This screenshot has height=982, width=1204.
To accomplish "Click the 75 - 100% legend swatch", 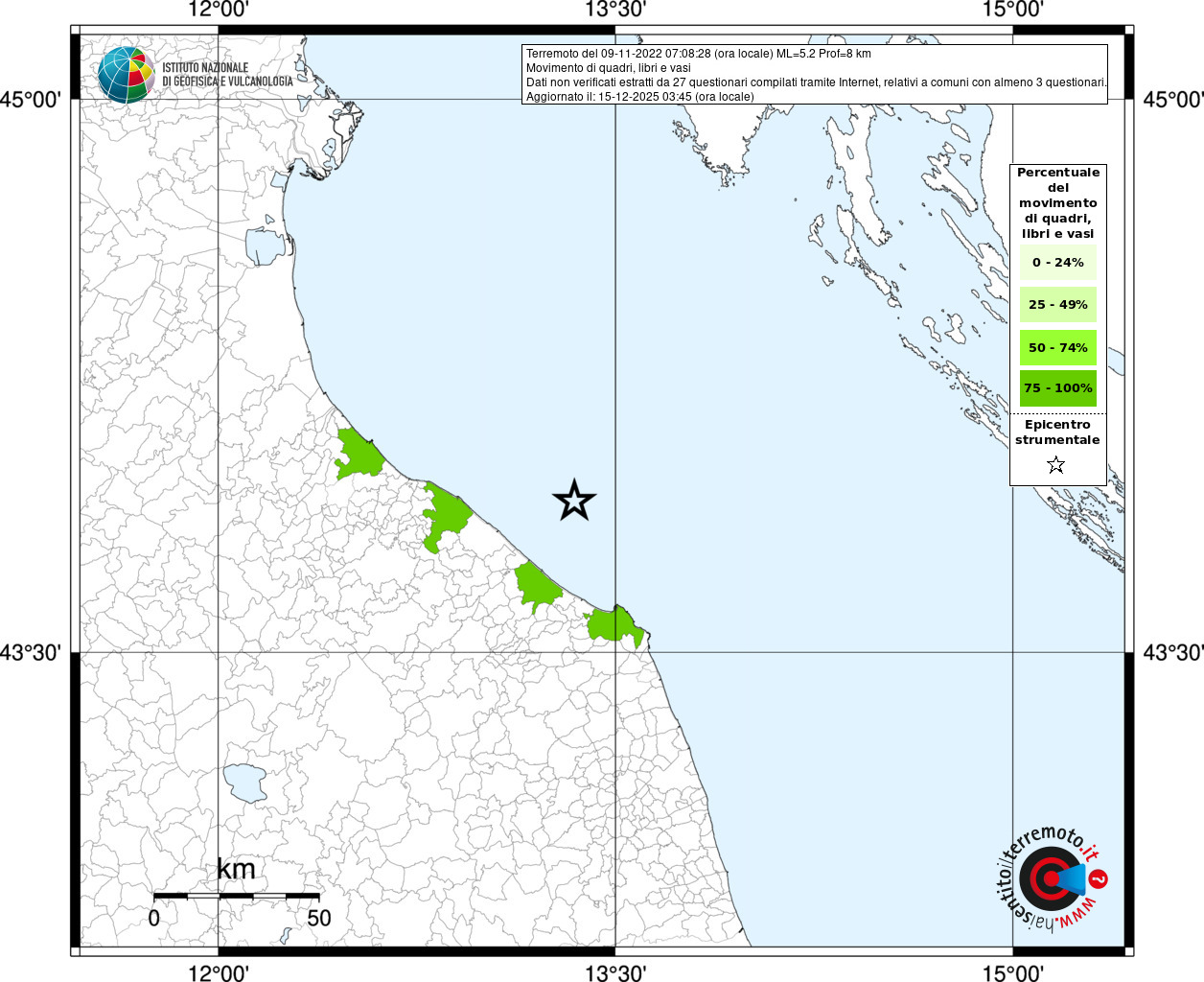I will [1057, 388].
